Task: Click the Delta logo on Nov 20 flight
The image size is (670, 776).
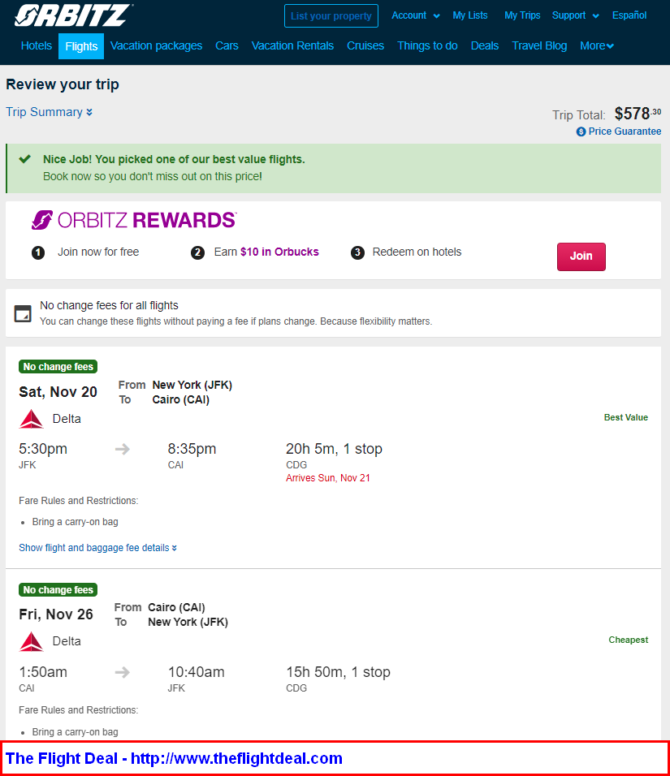Action: [31, 419]
